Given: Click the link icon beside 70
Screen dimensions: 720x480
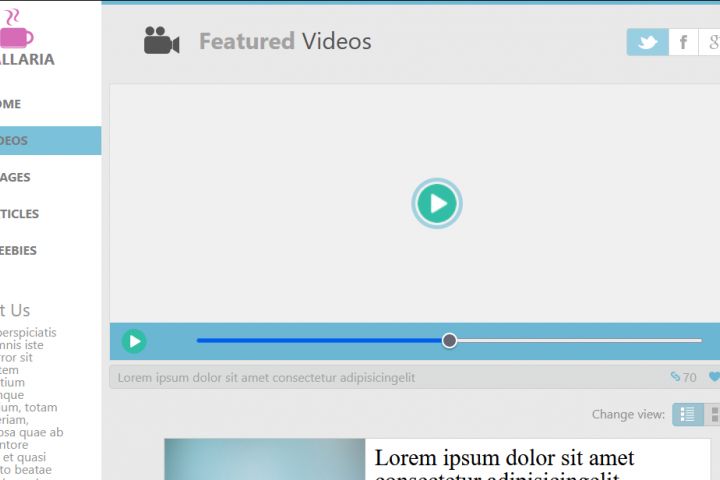Looking at the screenshot, I should [675, 377].
